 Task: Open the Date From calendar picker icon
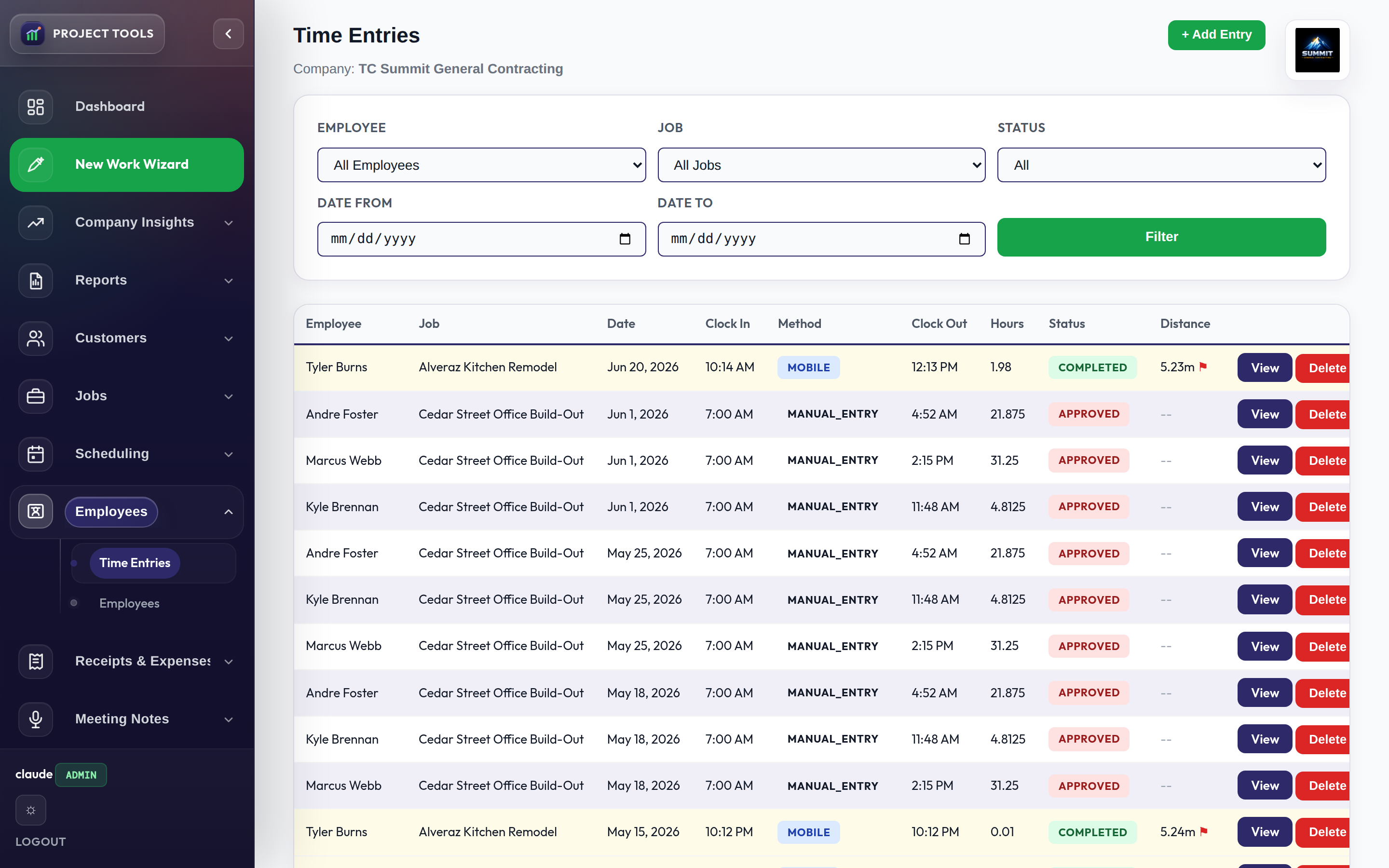tap(625, 239)
